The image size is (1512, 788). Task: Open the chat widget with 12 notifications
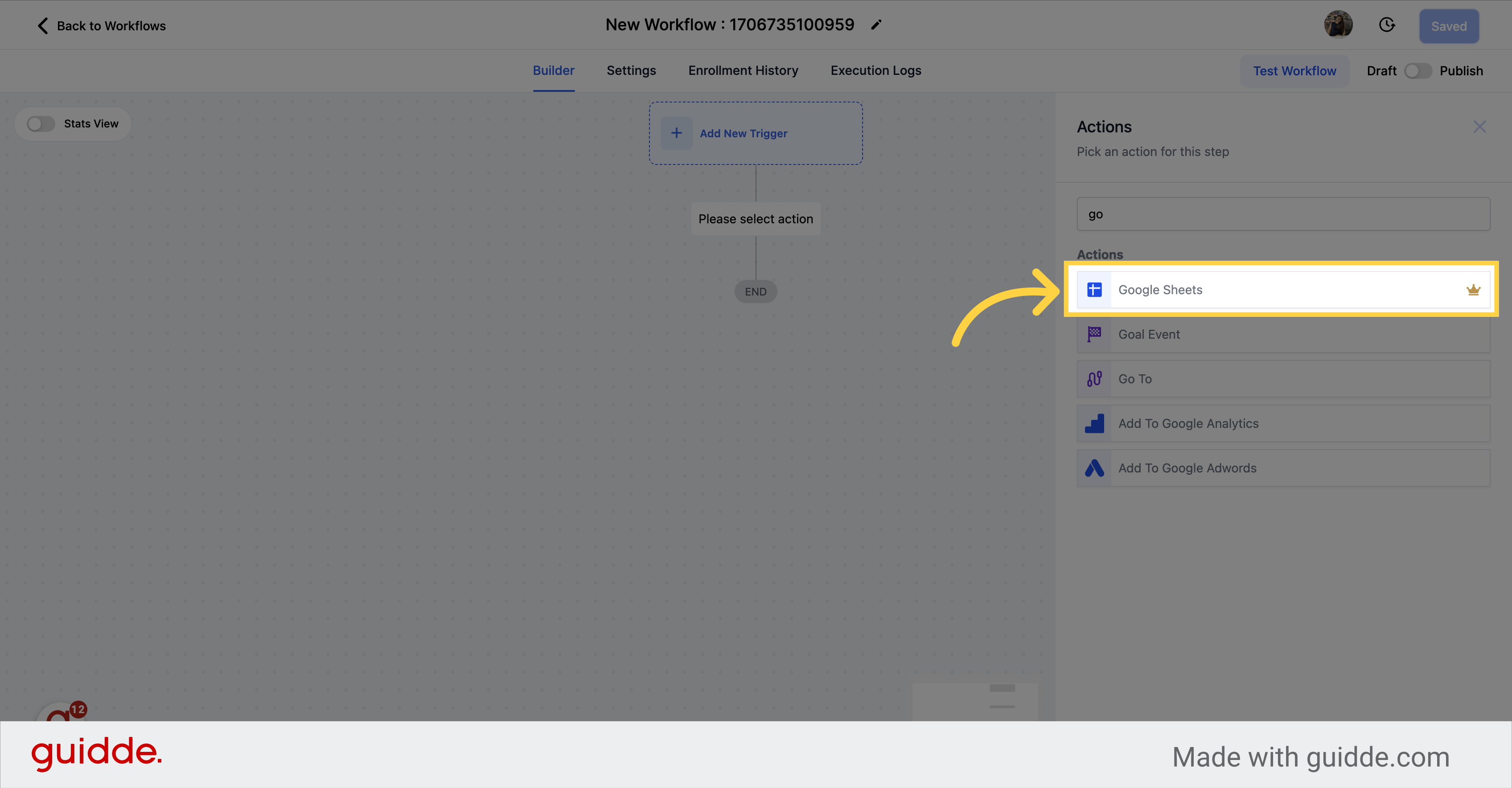click(61, 712)
